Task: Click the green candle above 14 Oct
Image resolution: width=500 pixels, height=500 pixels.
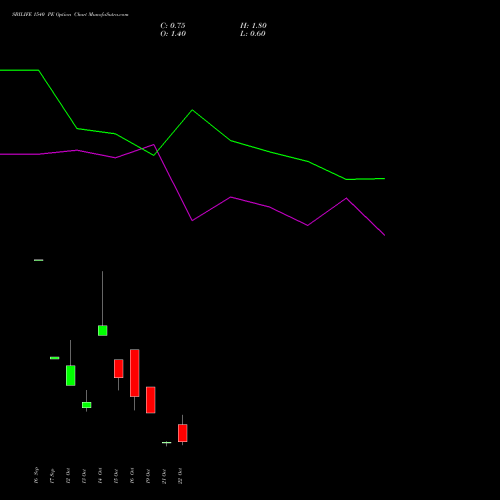Action: coord(103,330)
